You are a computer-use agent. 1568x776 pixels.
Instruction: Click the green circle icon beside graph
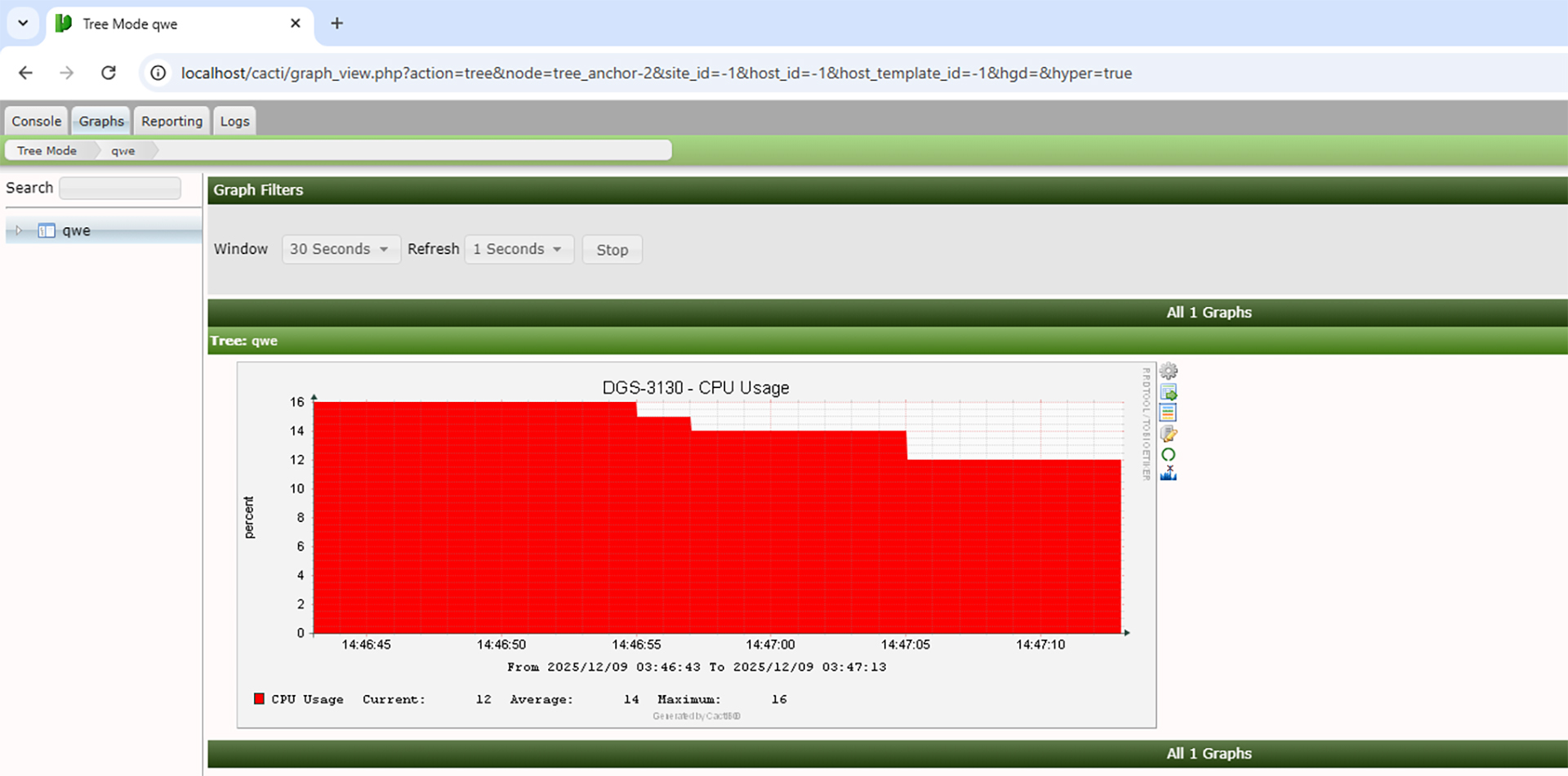pos(1169,455)
